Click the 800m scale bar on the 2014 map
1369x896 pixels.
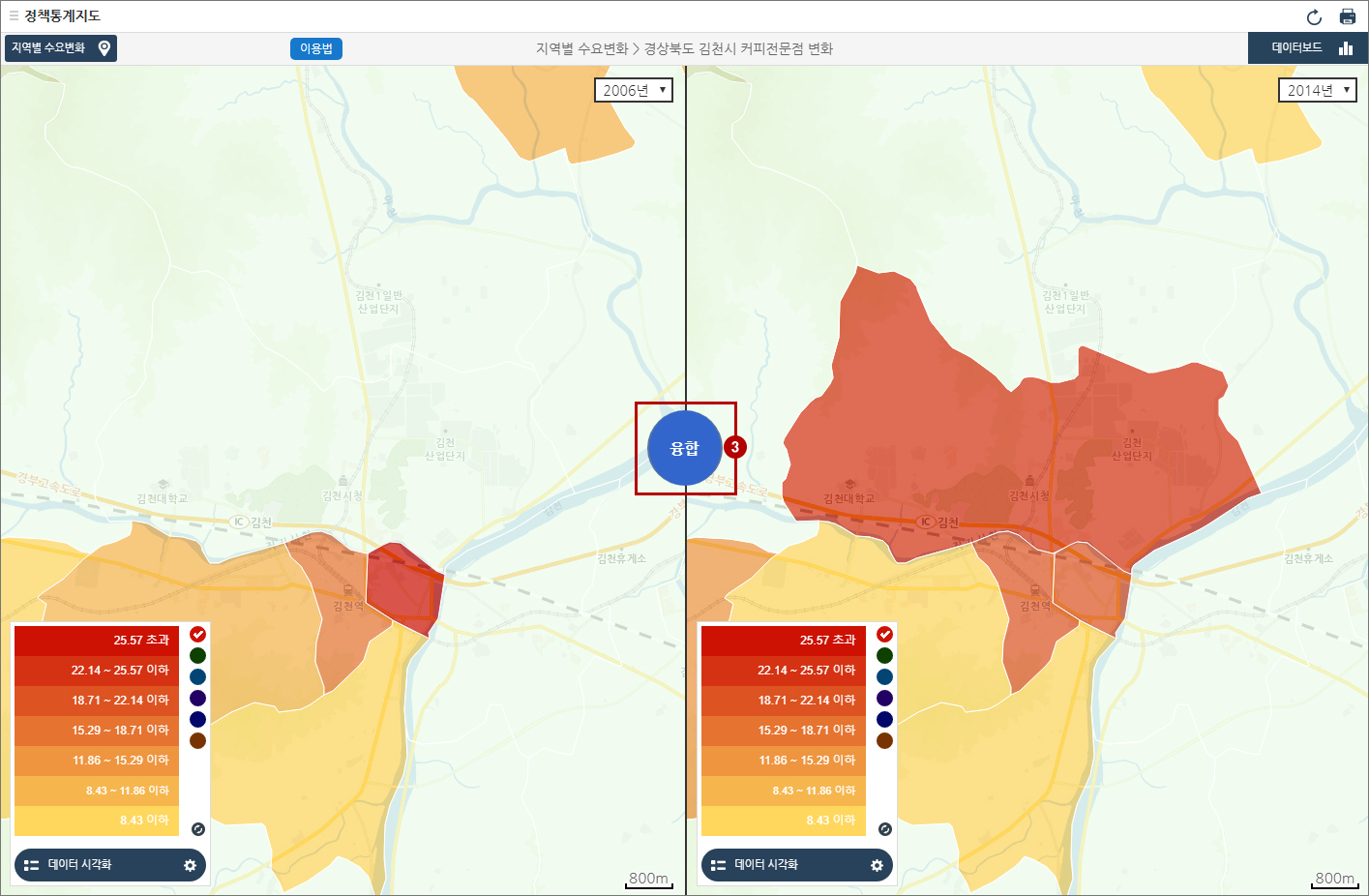click(1335, 879)
